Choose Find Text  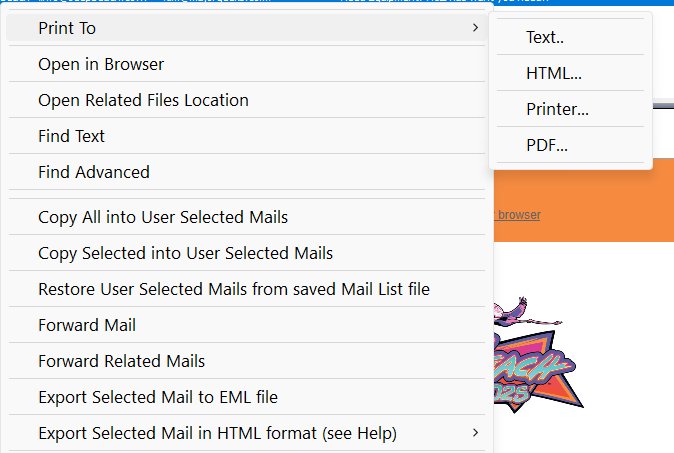71,136
